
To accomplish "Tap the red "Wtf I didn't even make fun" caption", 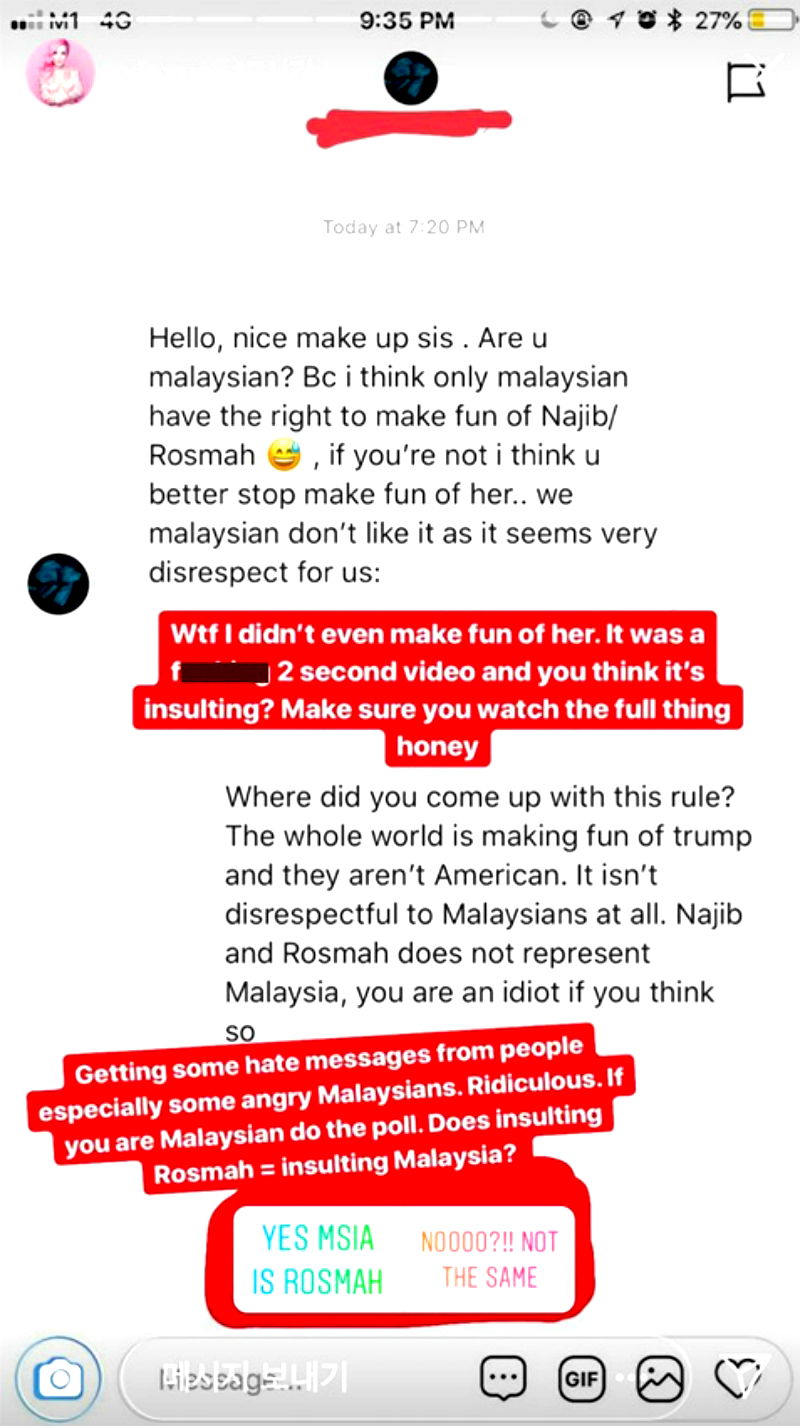I will (x=438, y=690).
